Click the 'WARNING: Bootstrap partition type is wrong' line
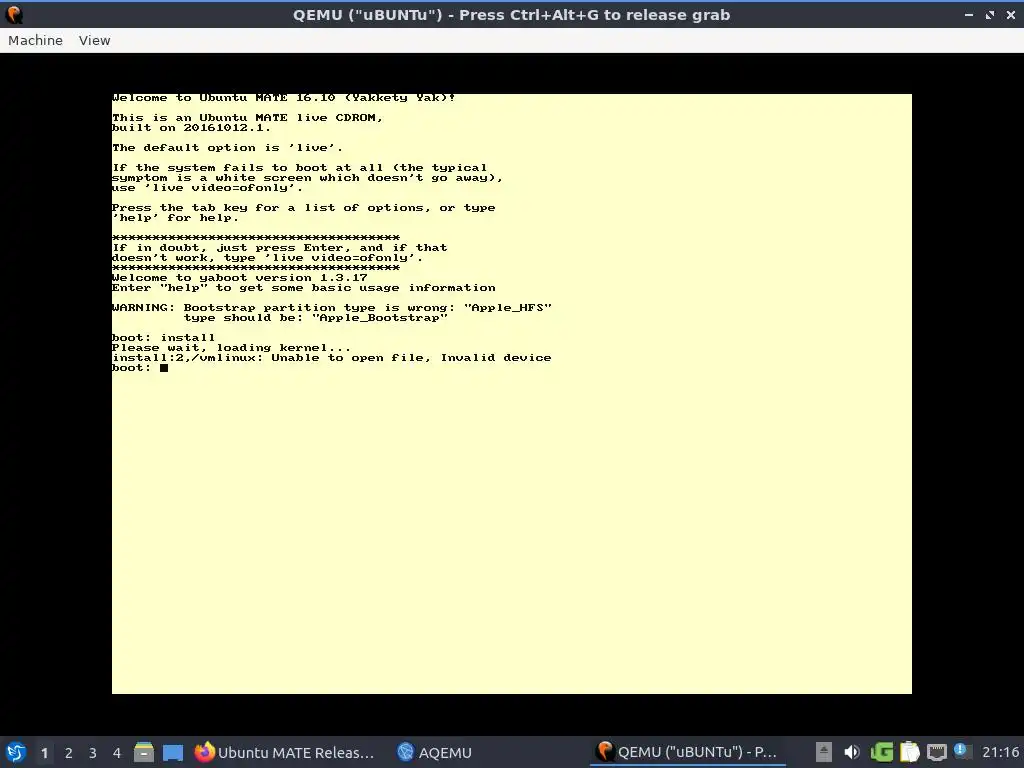 coord(332,308)
